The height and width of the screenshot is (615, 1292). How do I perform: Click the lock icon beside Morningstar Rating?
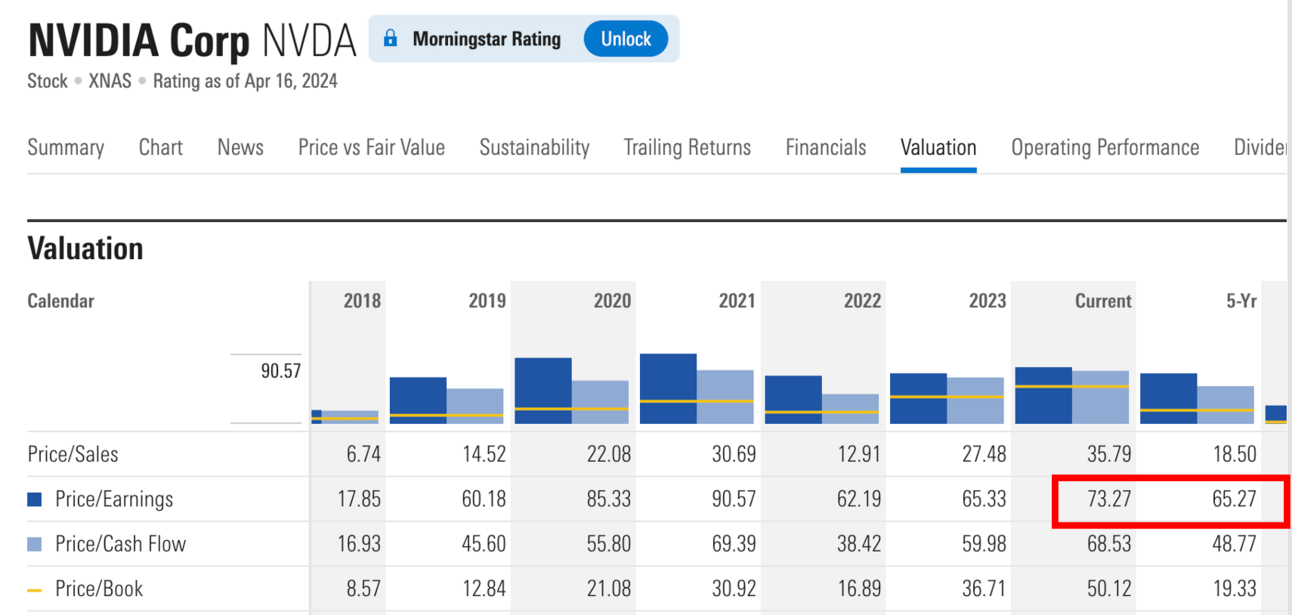pos(391,39)
